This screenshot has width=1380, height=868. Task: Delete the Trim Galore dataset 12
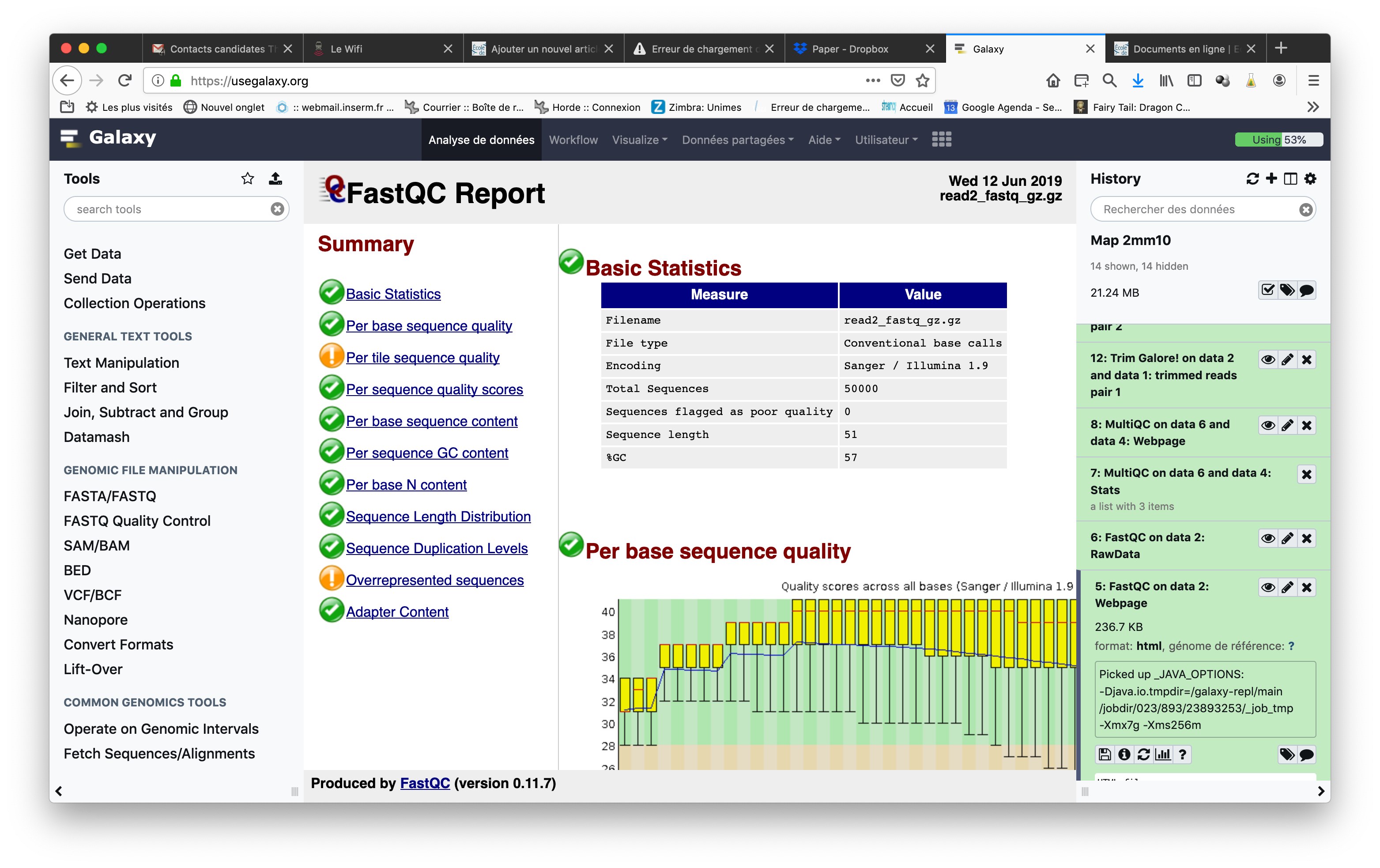click(x=1307, y=359)
